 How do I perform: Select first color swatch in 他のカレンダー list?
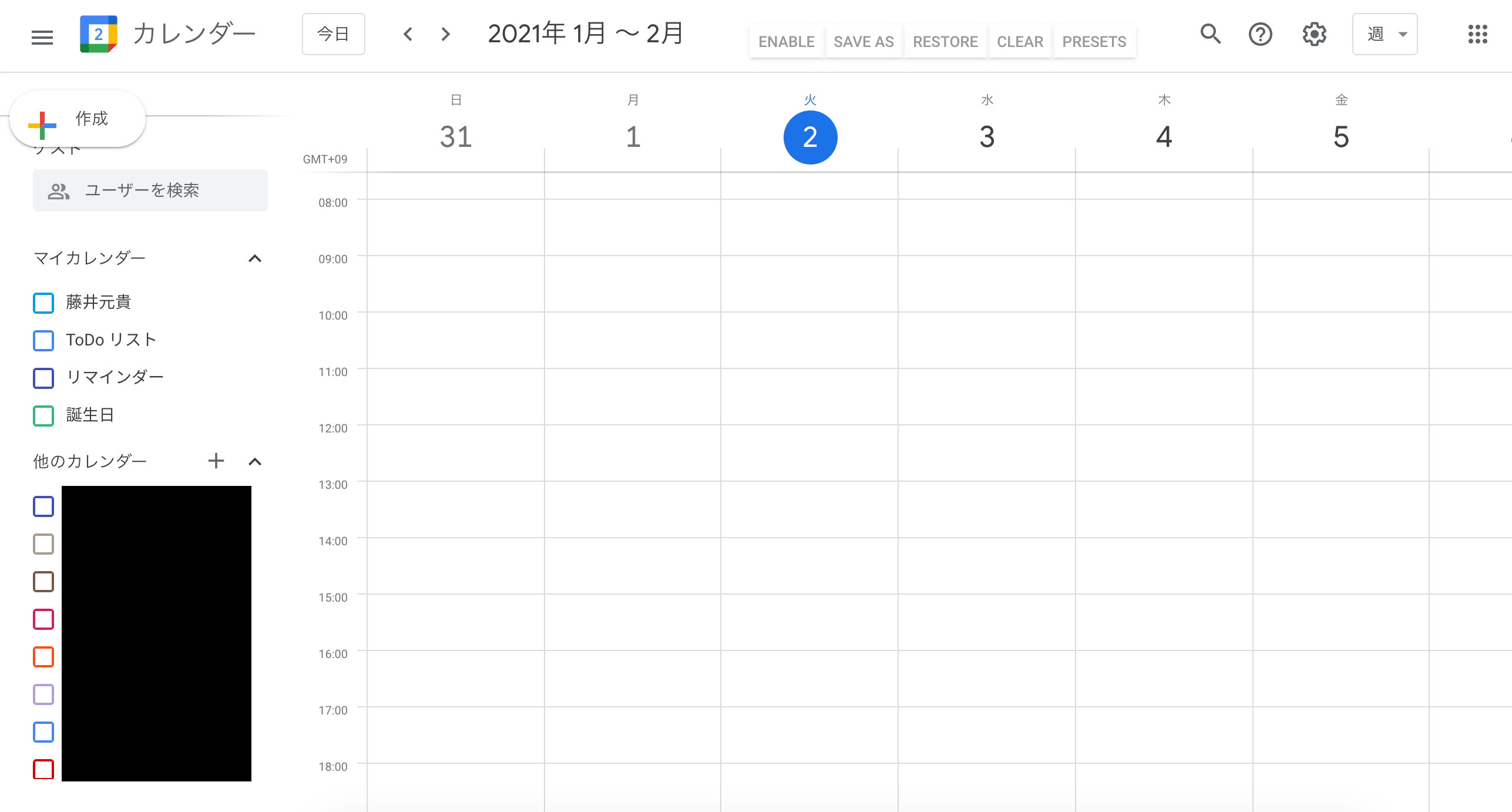pyautogui.click(x=43, y=507)
